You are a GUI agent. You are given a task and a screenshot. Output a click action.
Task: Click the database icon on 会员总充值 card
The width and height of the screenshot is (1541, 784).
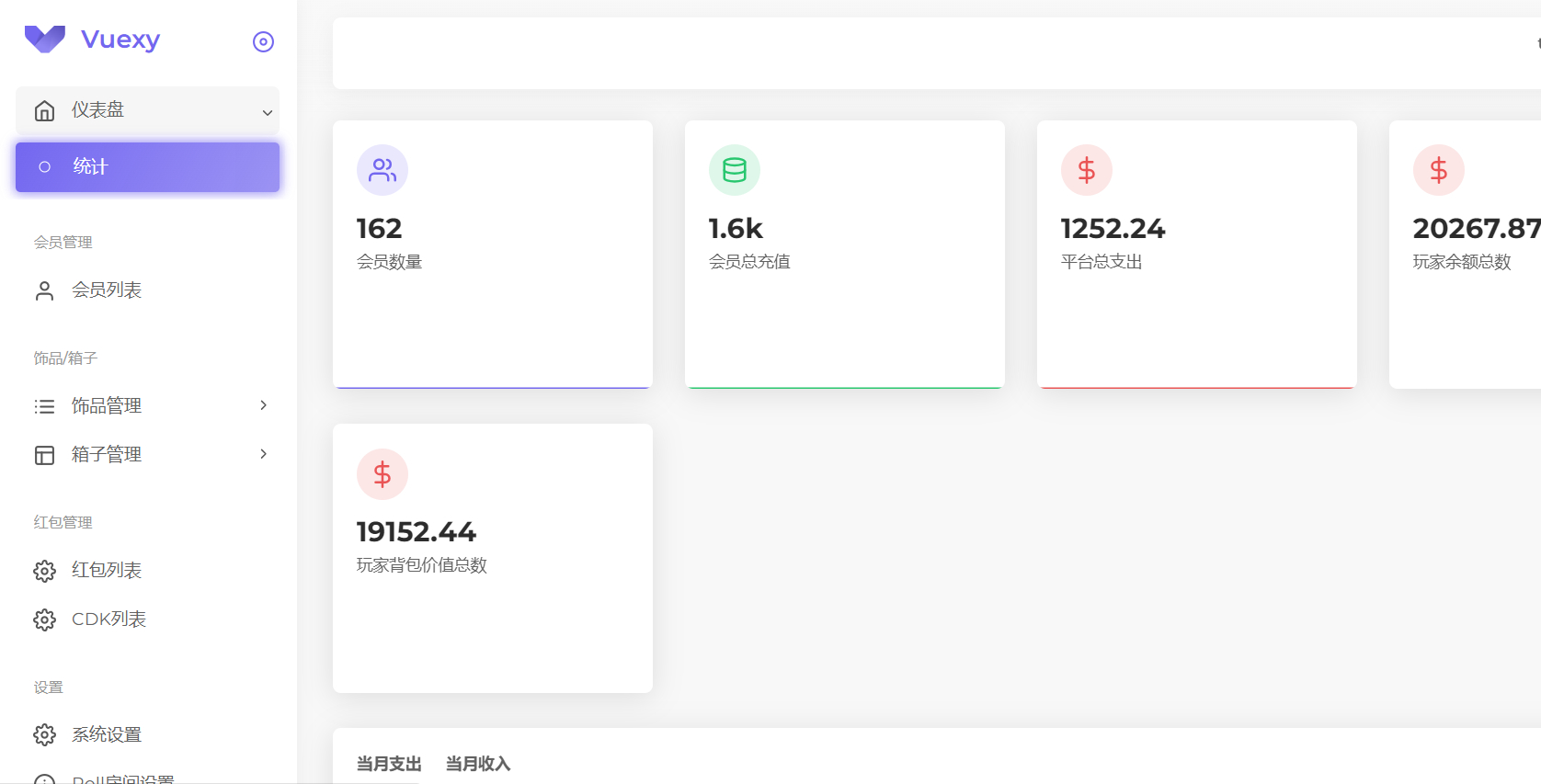734,170
